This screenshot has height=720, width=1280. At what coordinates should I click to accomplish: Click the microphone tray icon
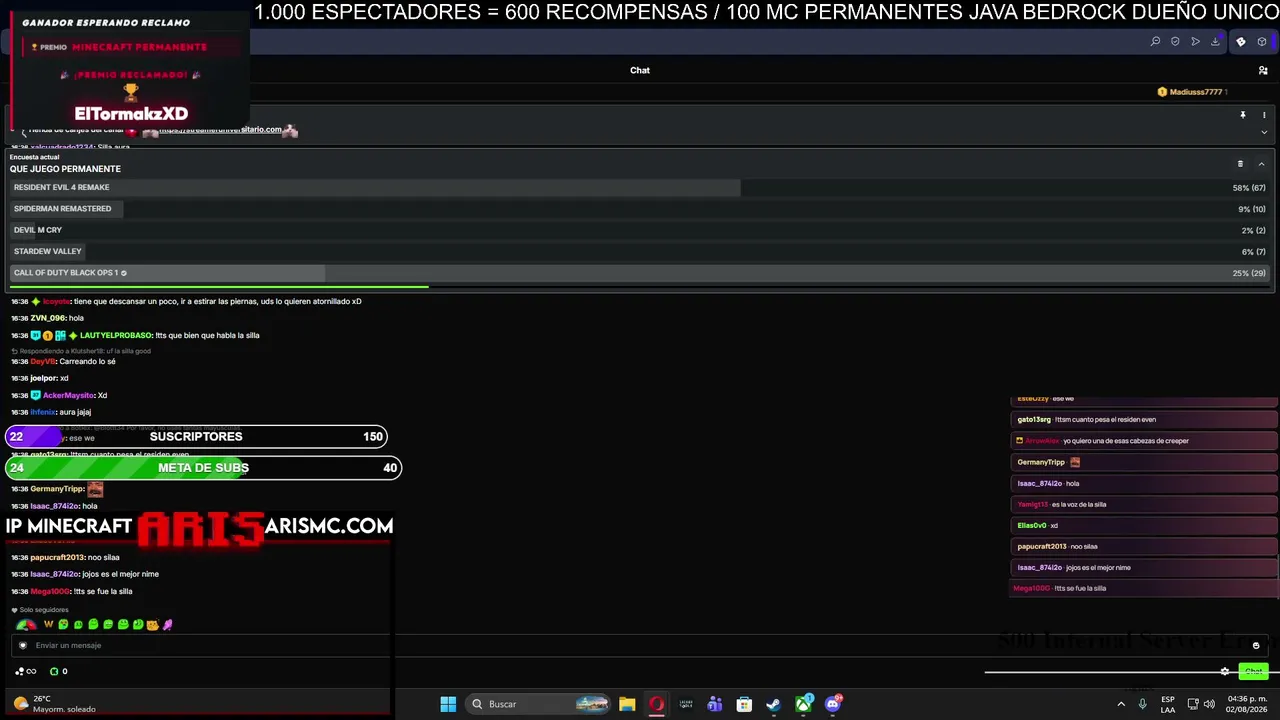(x=1143, y=704)
